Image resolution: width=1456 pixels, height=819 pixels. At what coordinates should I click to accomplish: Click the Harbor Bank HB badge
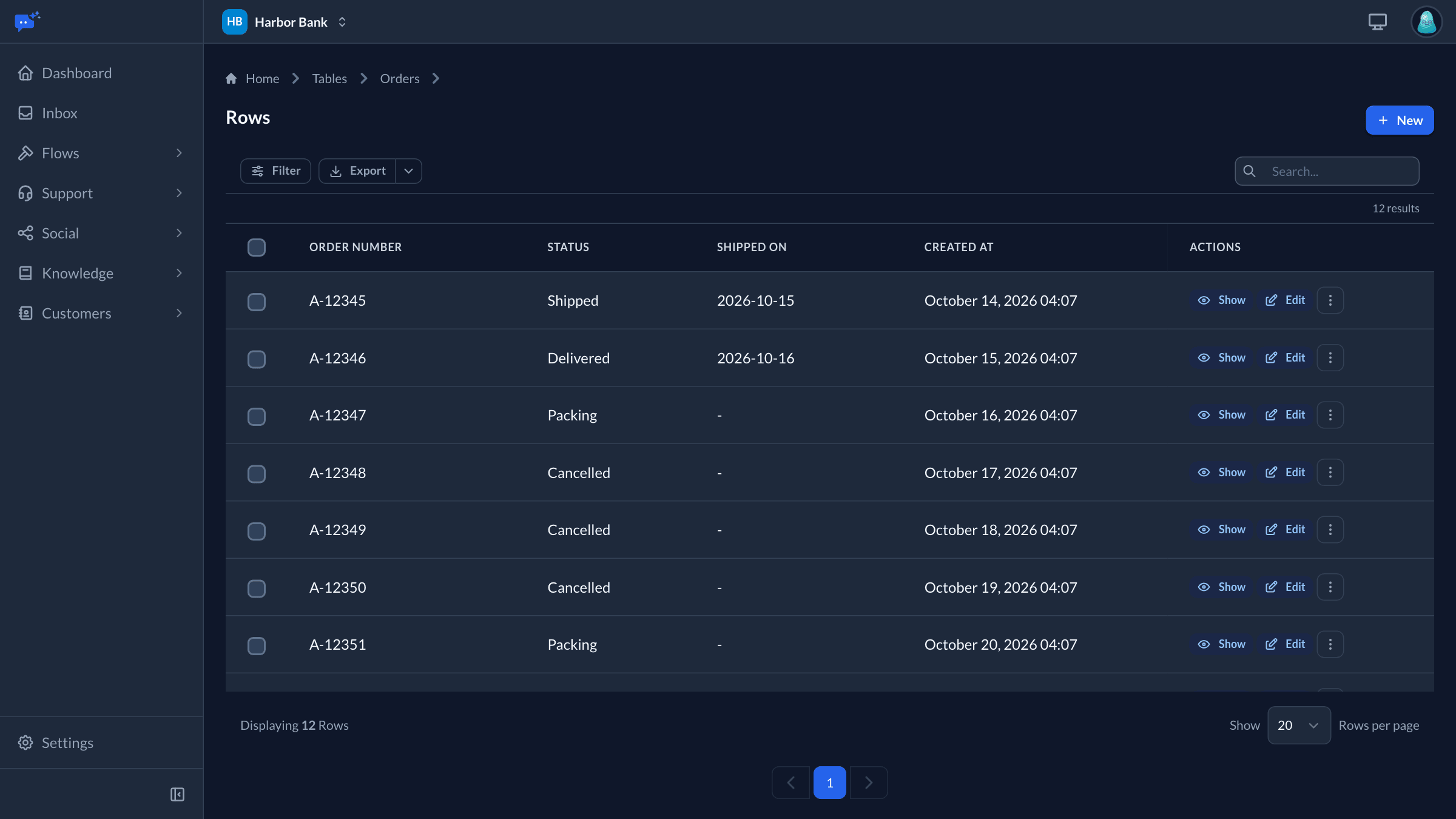coord(235,22)
